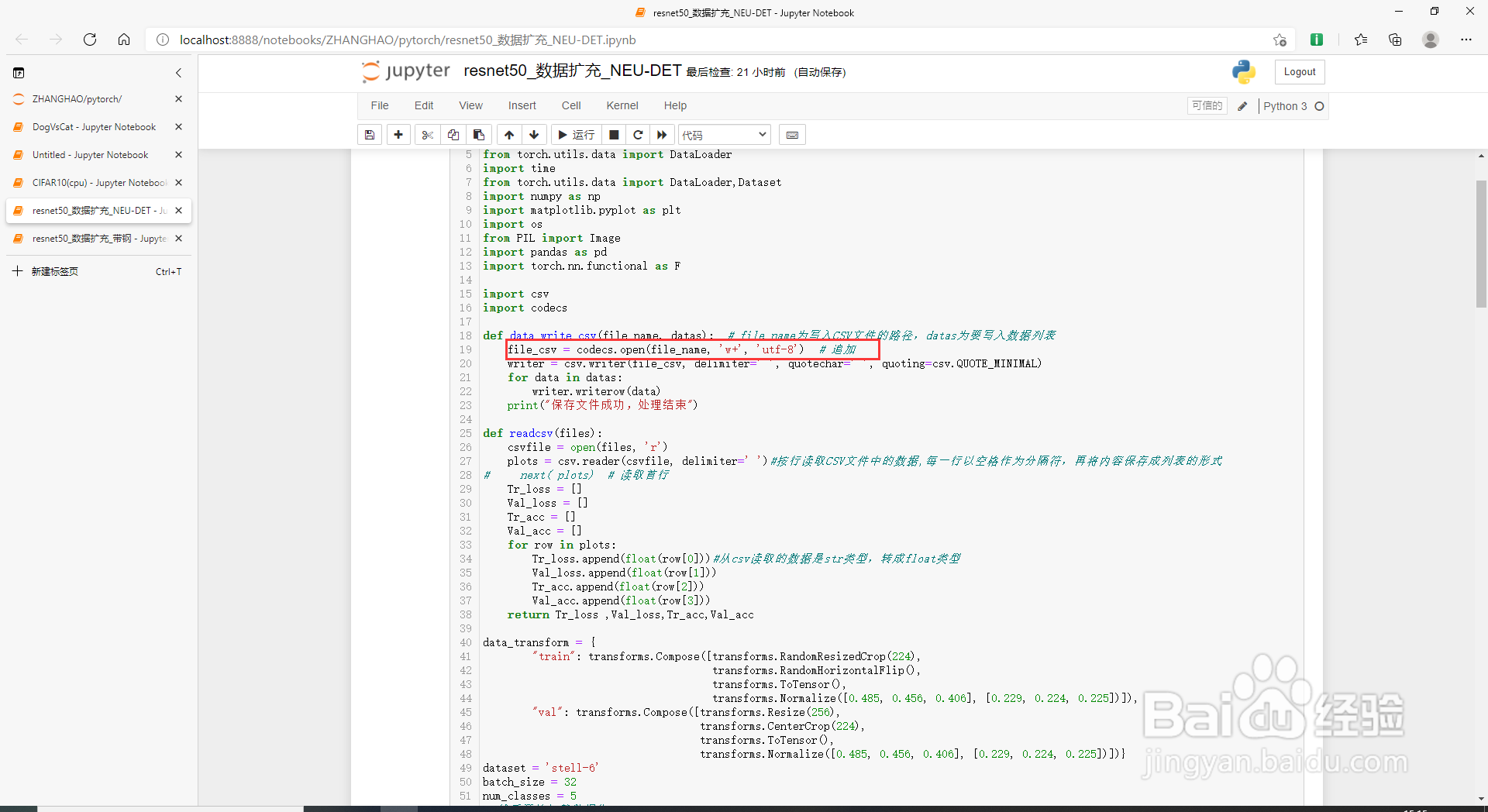Paste cells below icon
This screenshot has height=812, width=1488.
point(479,135)
